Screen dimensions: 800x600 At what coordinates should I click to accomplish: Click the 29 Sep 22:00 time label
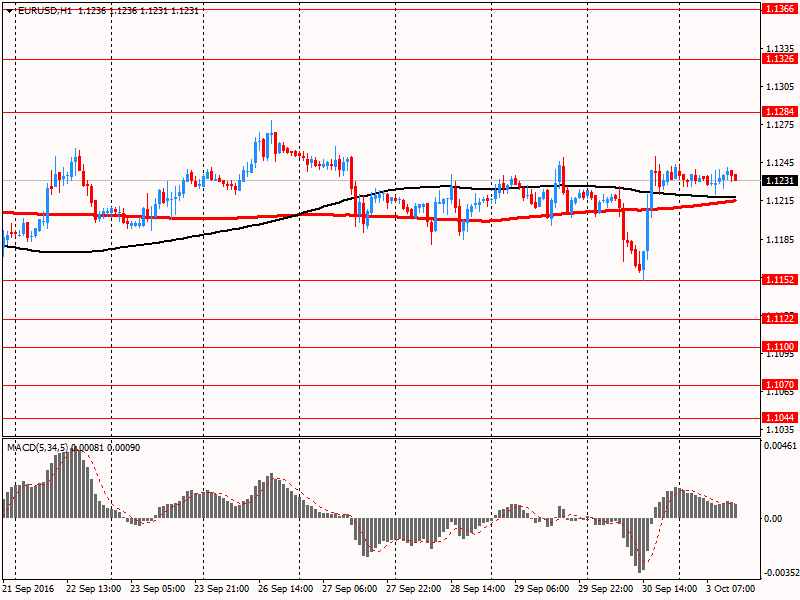pyautogui.click(x=606, y=589)
